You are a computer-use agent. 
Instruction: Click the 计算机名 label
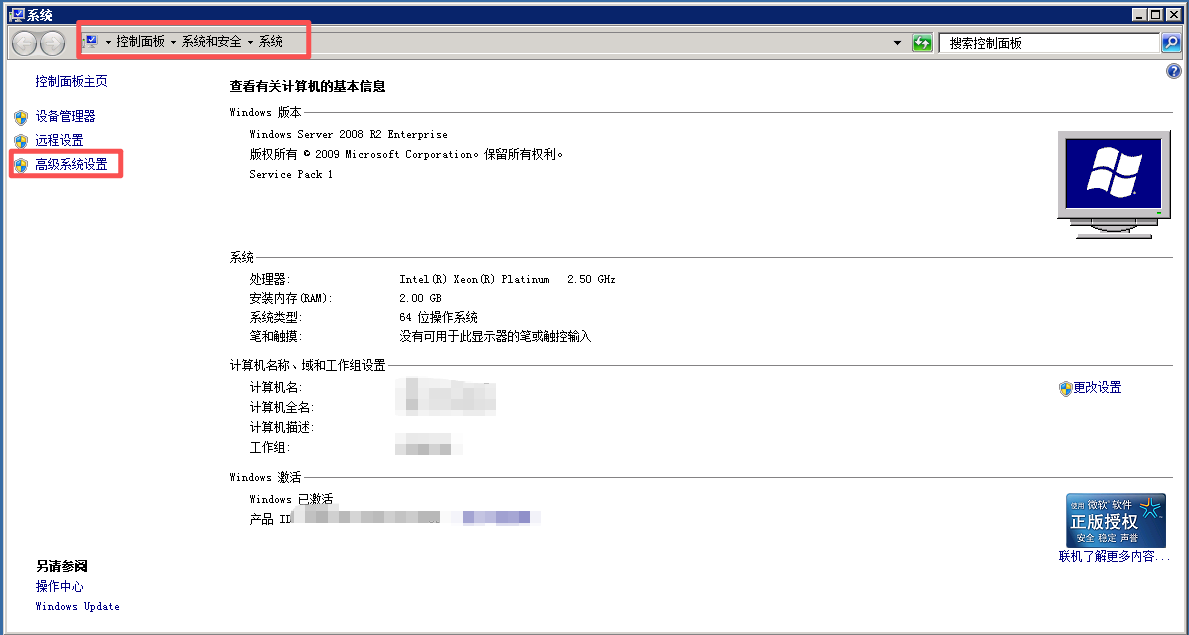[x=276, y=388]
